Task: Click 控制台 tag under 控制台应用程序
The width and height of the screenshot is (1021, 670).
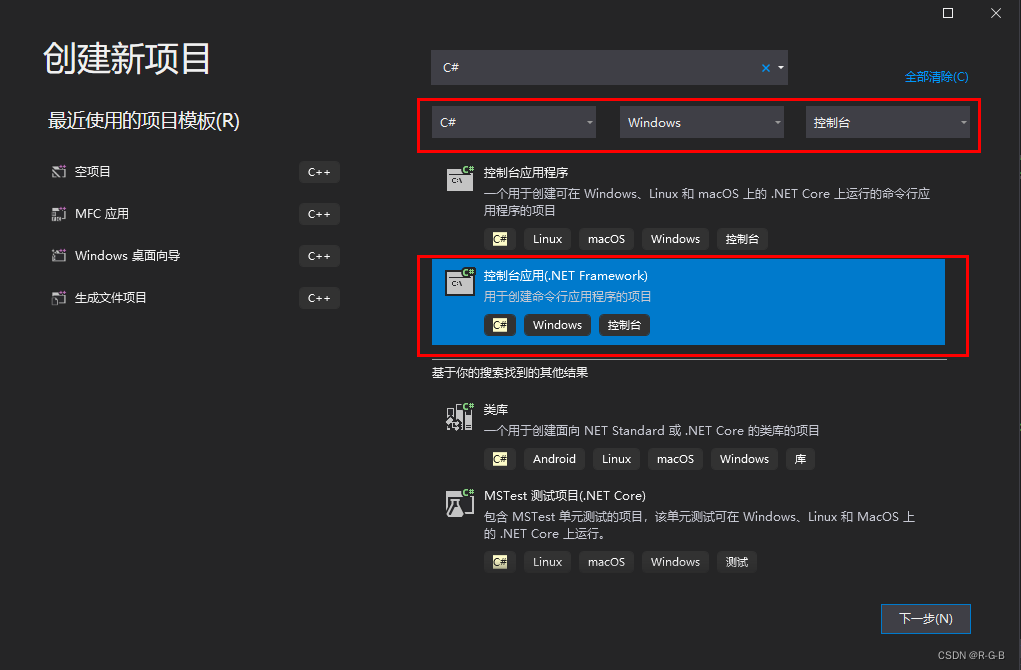Action: (742, 239)
